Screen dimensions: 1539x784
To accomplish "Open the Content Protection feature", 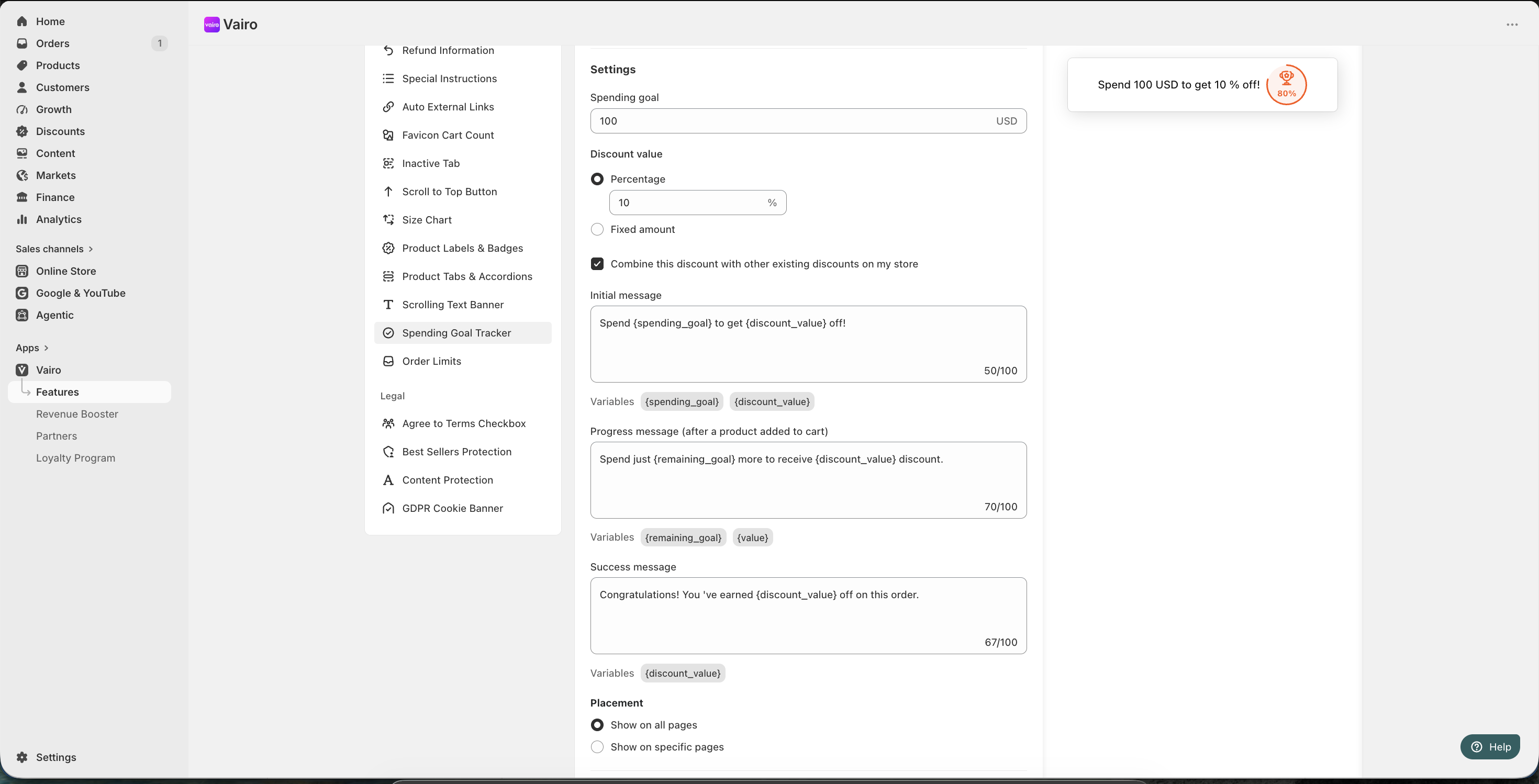I will click(x=463, y=480).
